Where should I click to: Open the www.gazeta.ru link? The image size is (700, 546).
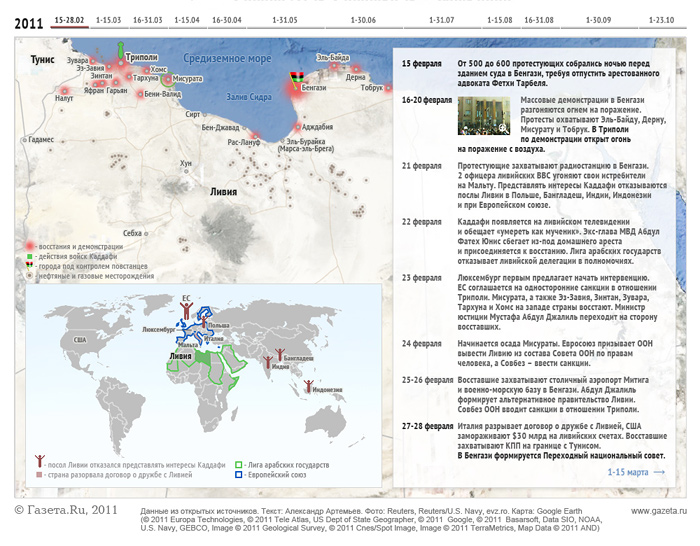[x=658, y=511]
